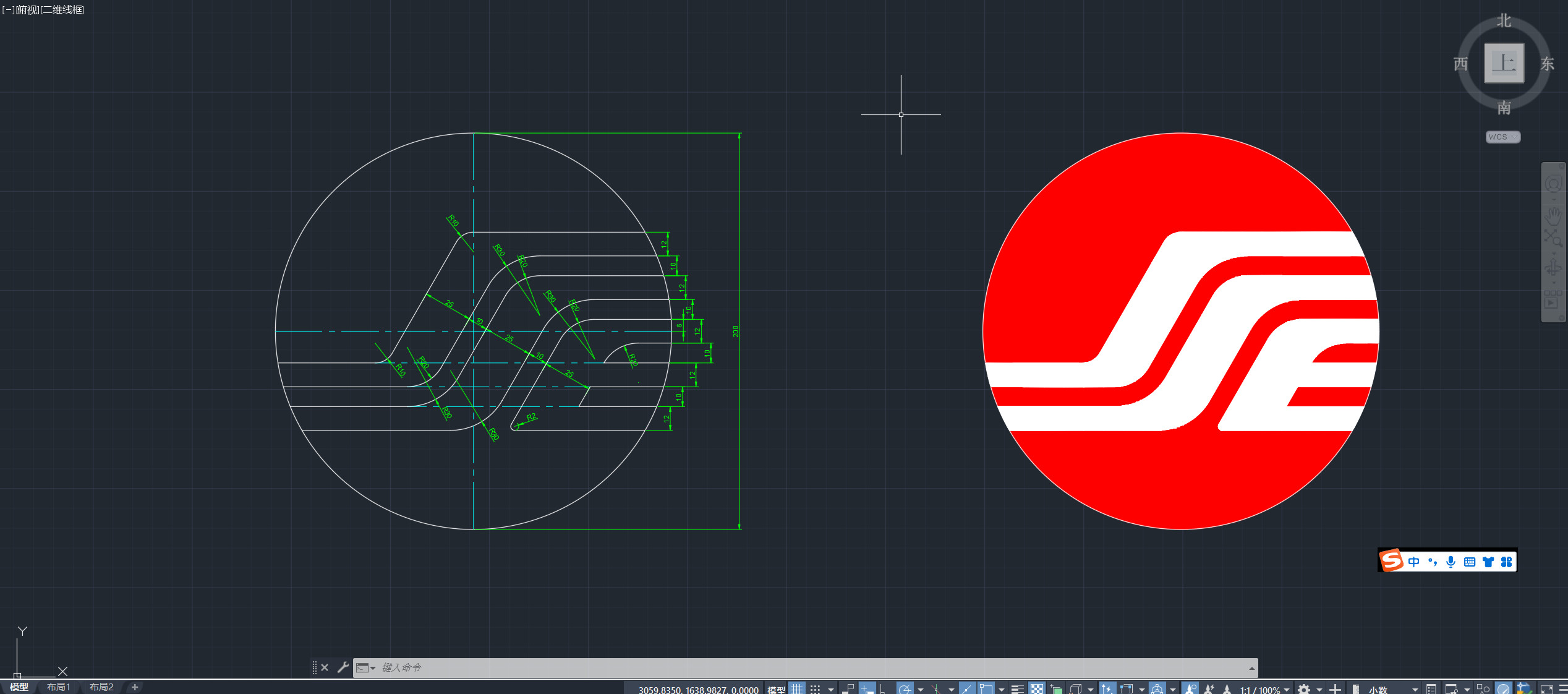
Task: Open the workspace switching gear icon
Action: coord(1304,689)
